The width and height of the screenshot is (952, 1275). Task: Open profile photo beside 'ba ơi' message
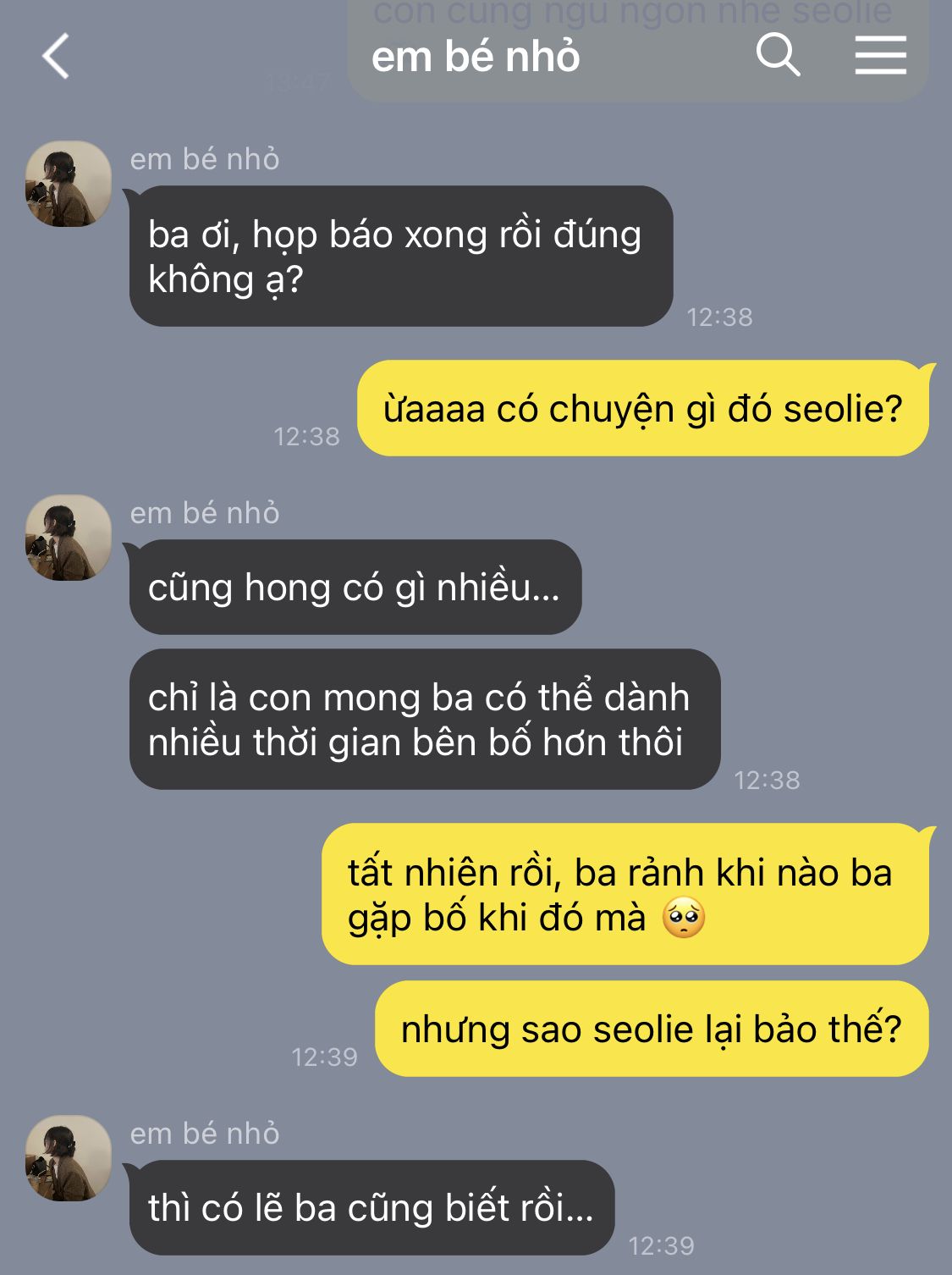(x=69, y=184)
